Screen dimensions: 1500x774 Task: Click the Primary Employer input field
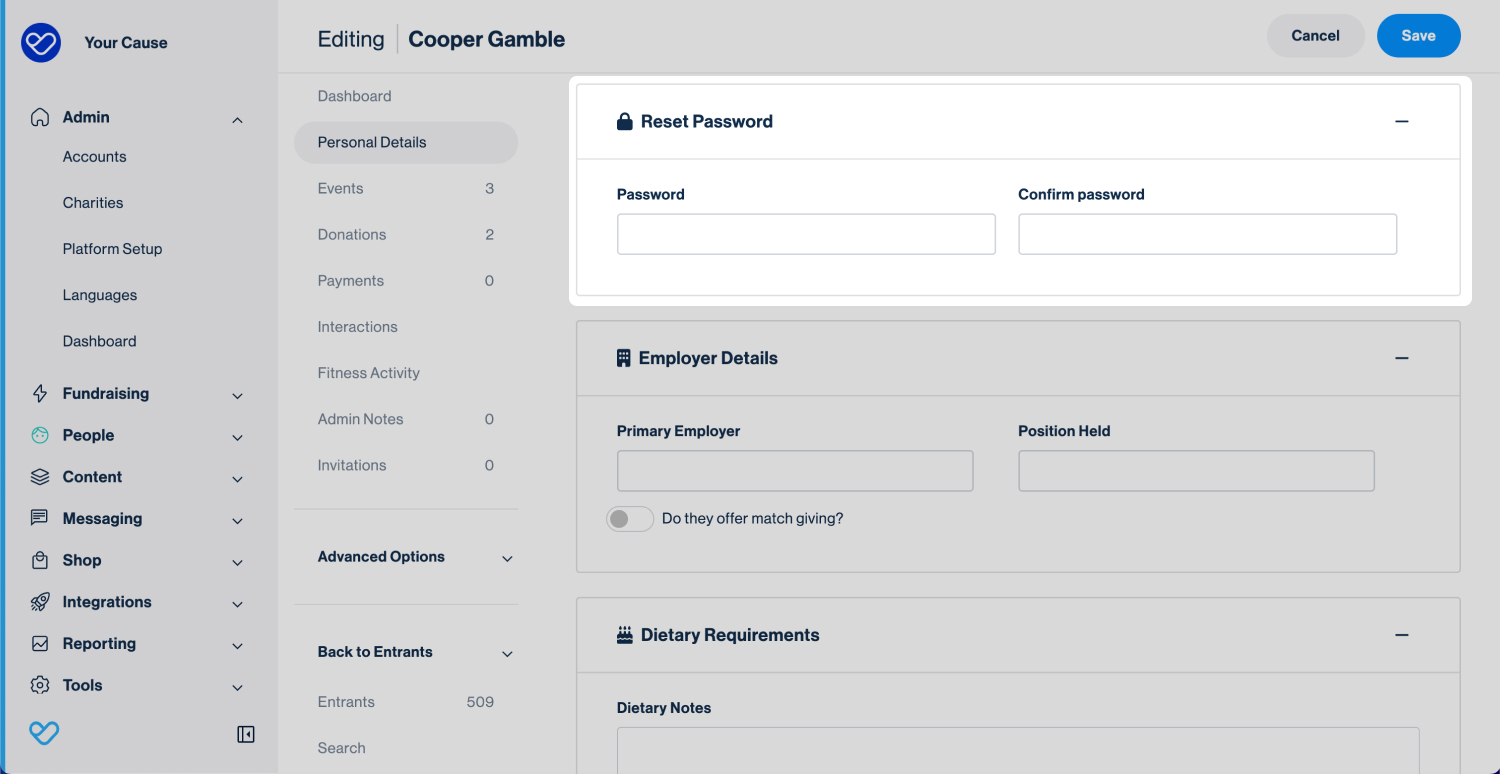[795, 471]
